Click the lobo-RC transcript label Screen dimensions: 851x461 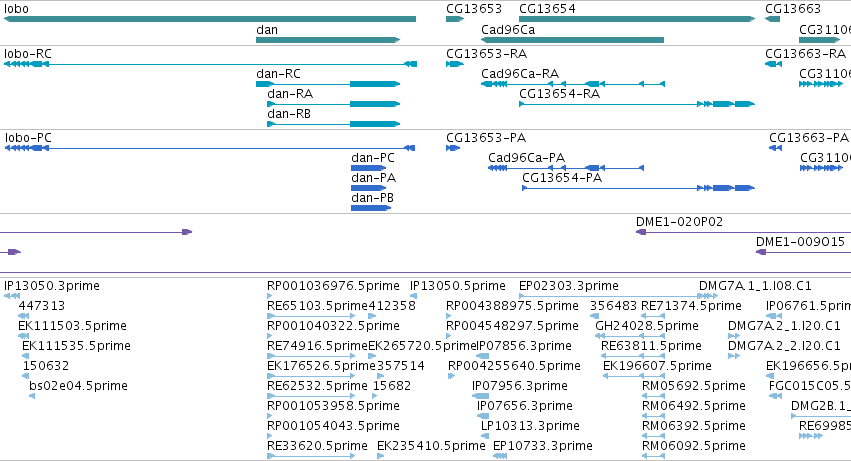(28, 54)
